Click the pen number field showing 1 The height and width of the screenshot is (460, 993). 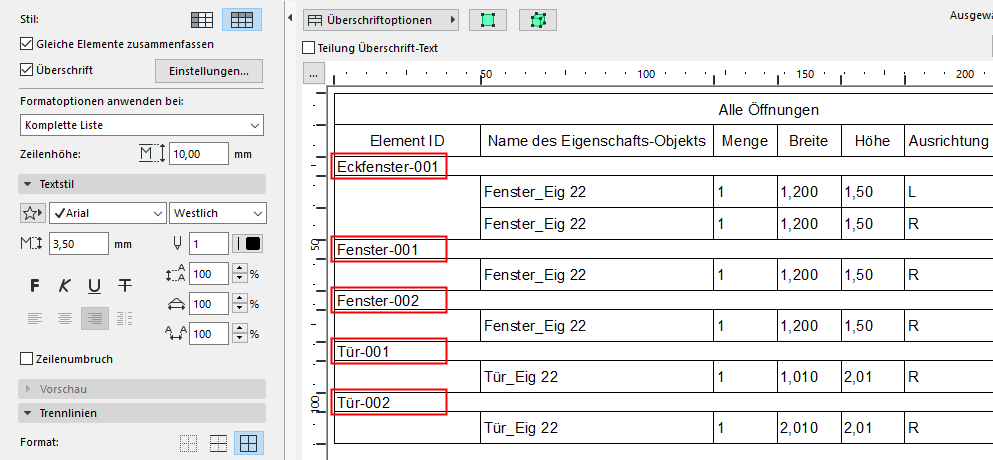[x=209, y=243]
